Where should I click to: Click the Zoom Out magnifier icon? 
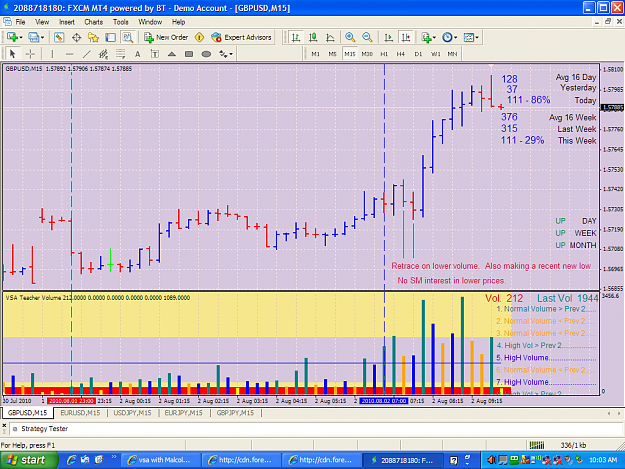coord(367,37)
